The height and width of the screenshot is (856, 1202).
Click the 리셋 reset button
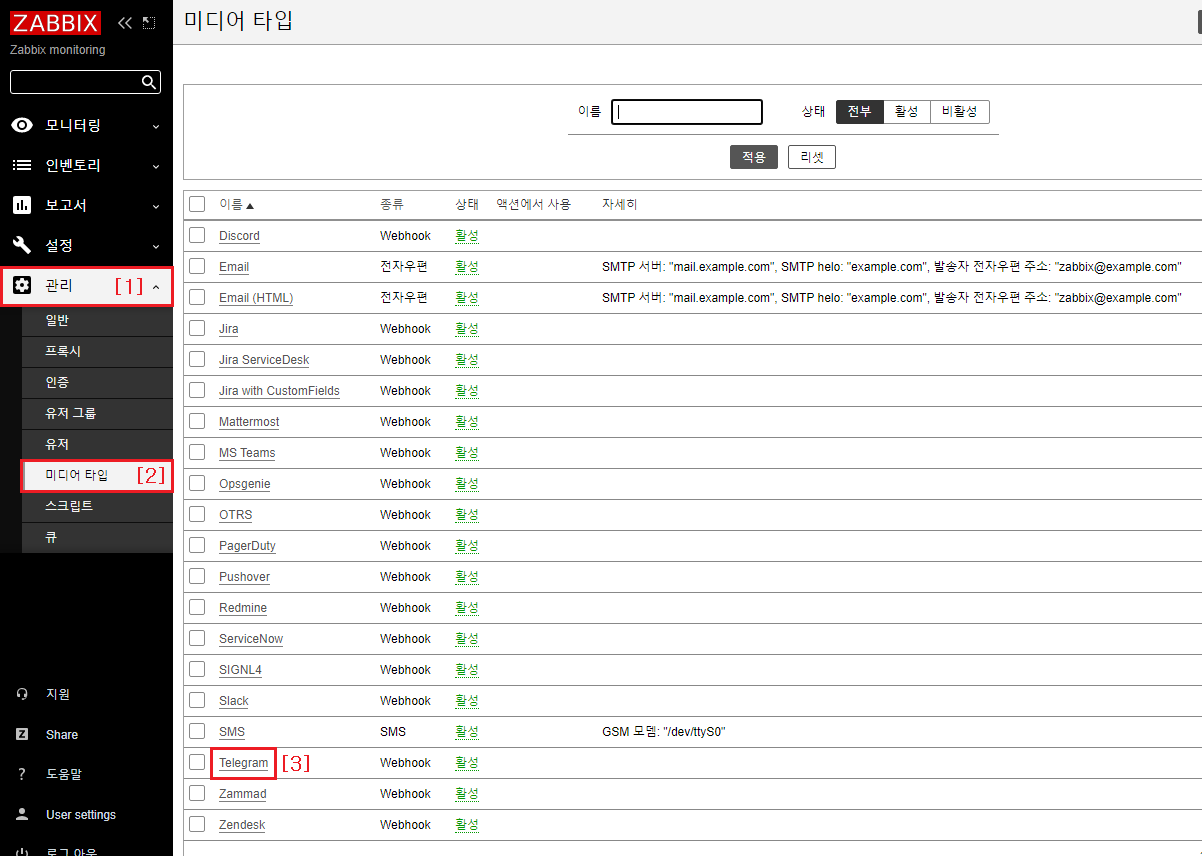811,157
